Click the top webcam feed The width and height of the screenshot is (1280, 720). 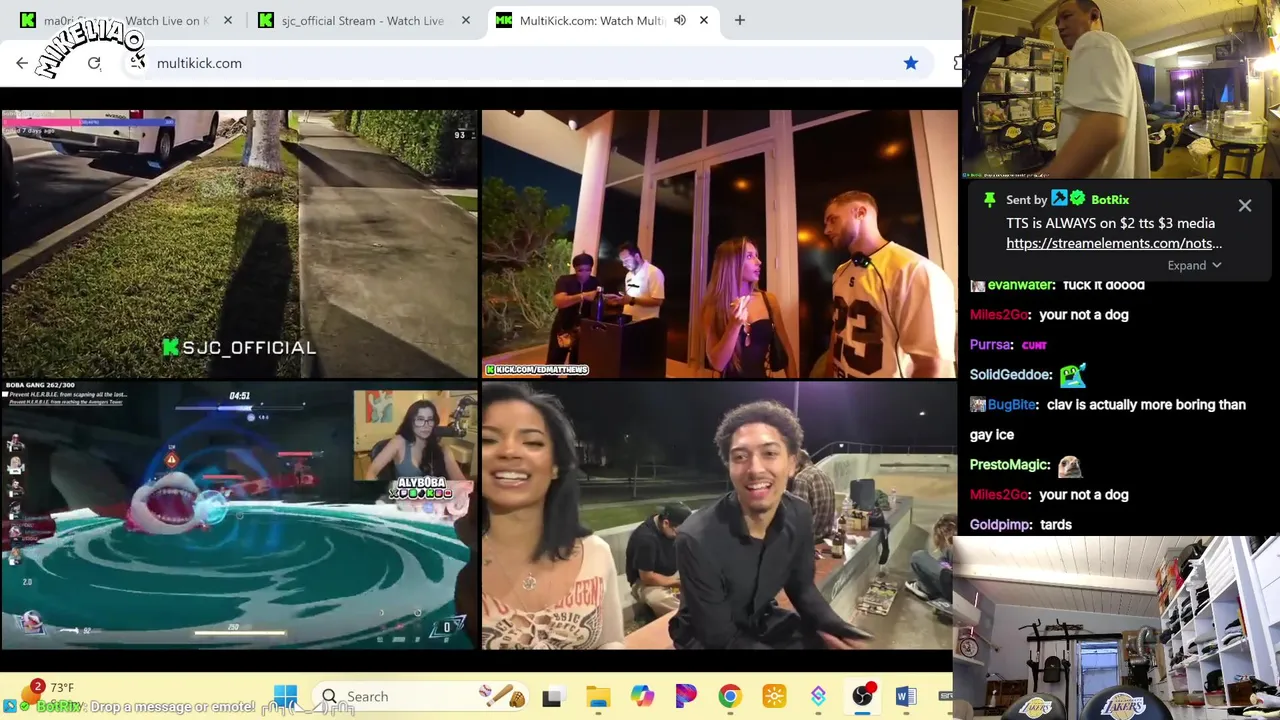1121,90
